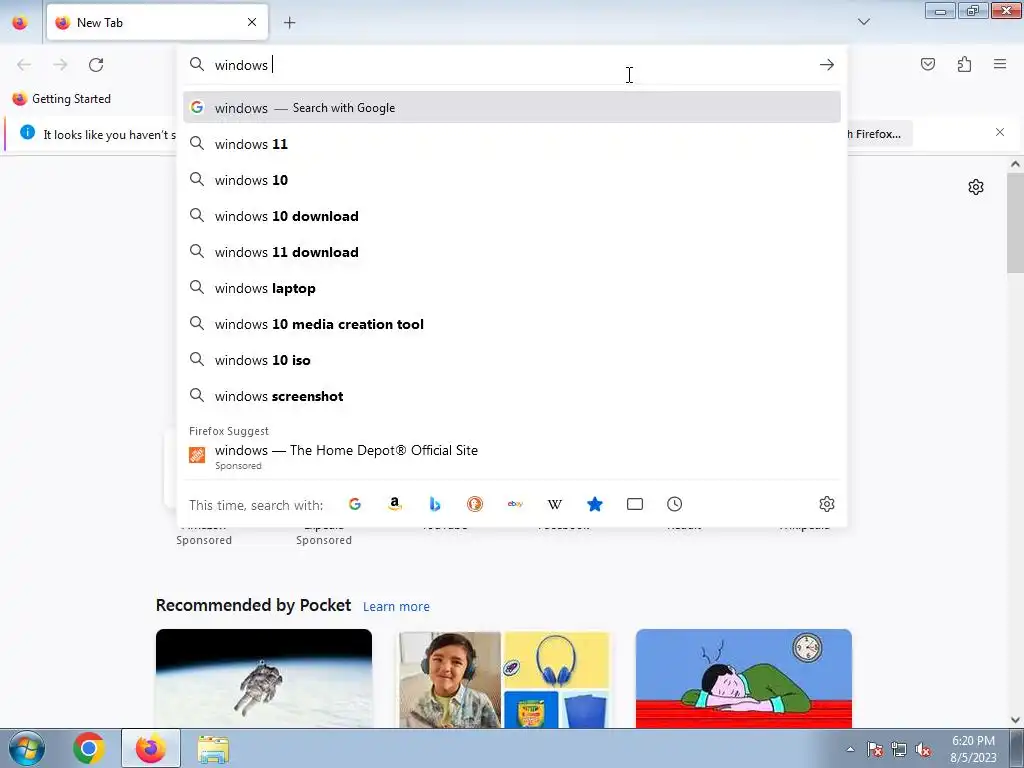The image size is (1024, 768).
Task: Click Learn more link by Pocket
Action: click(x=396, y=607)
